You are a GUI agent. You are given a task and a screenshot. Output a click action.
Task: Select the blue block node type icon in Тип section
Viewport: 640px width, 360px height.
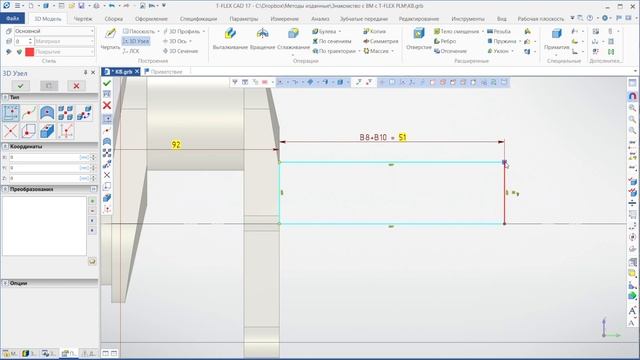point(47,131)
